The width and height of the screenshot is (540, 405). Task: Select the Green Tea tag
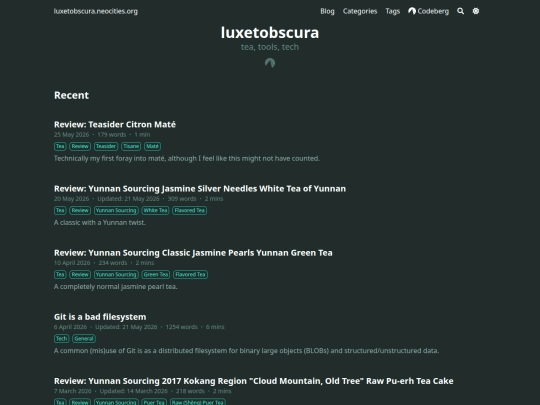coord(156,274)
